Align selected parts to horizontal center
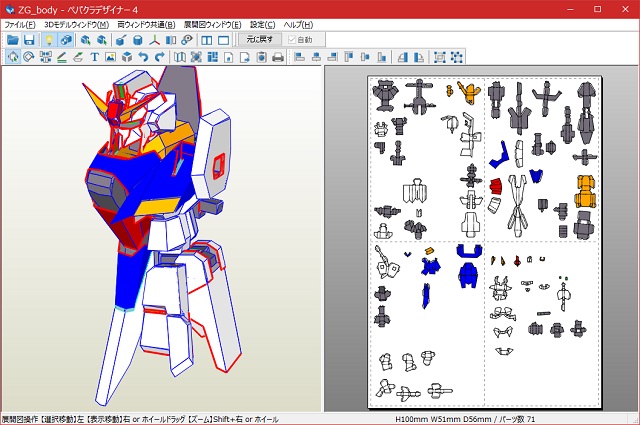The image size is (640, 425). [316, 57]
